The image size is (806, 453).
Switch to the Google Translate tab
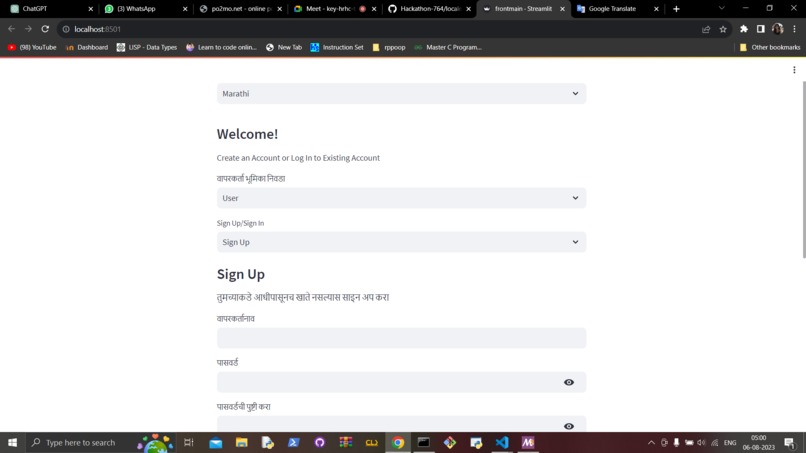click(615, 9)
